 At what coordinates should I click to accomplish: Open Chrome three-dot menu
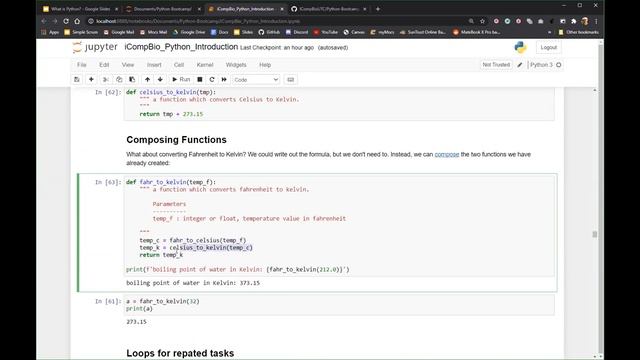(x=596, y=21)
